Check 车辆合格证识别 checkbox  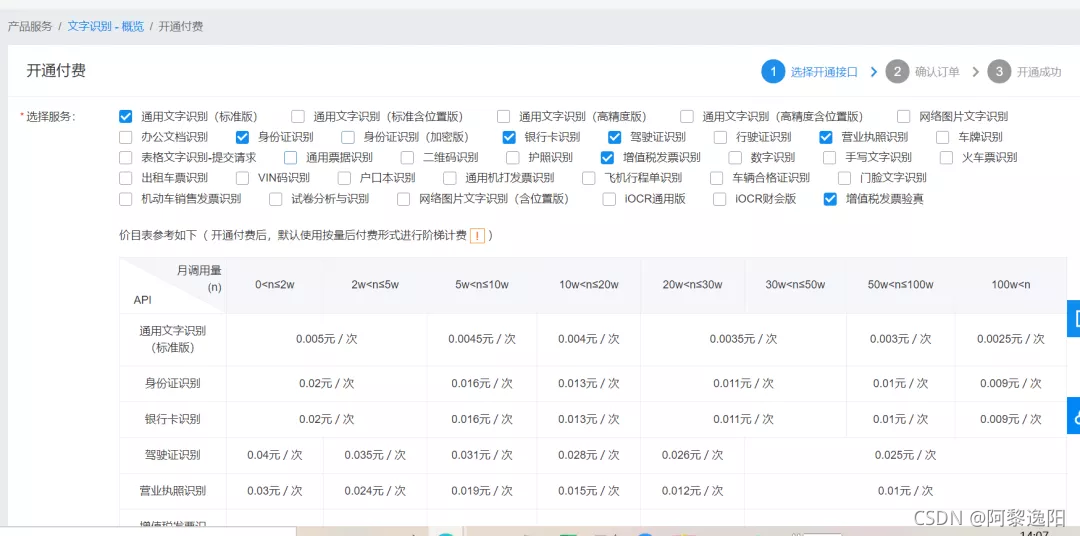717,178
